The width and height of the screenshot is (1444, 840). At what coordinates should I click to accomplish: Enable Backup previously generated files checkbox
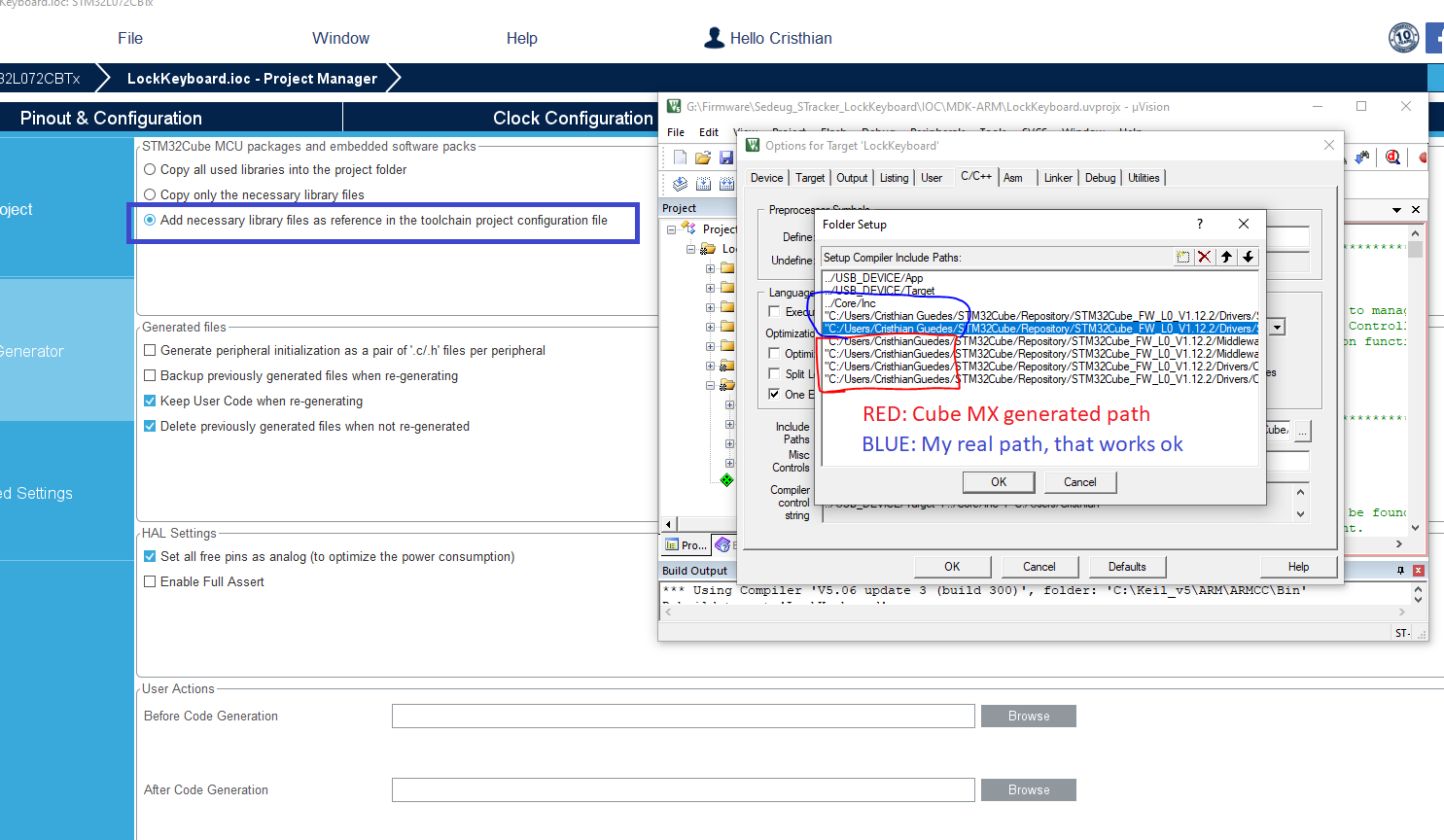click(150, 375)
